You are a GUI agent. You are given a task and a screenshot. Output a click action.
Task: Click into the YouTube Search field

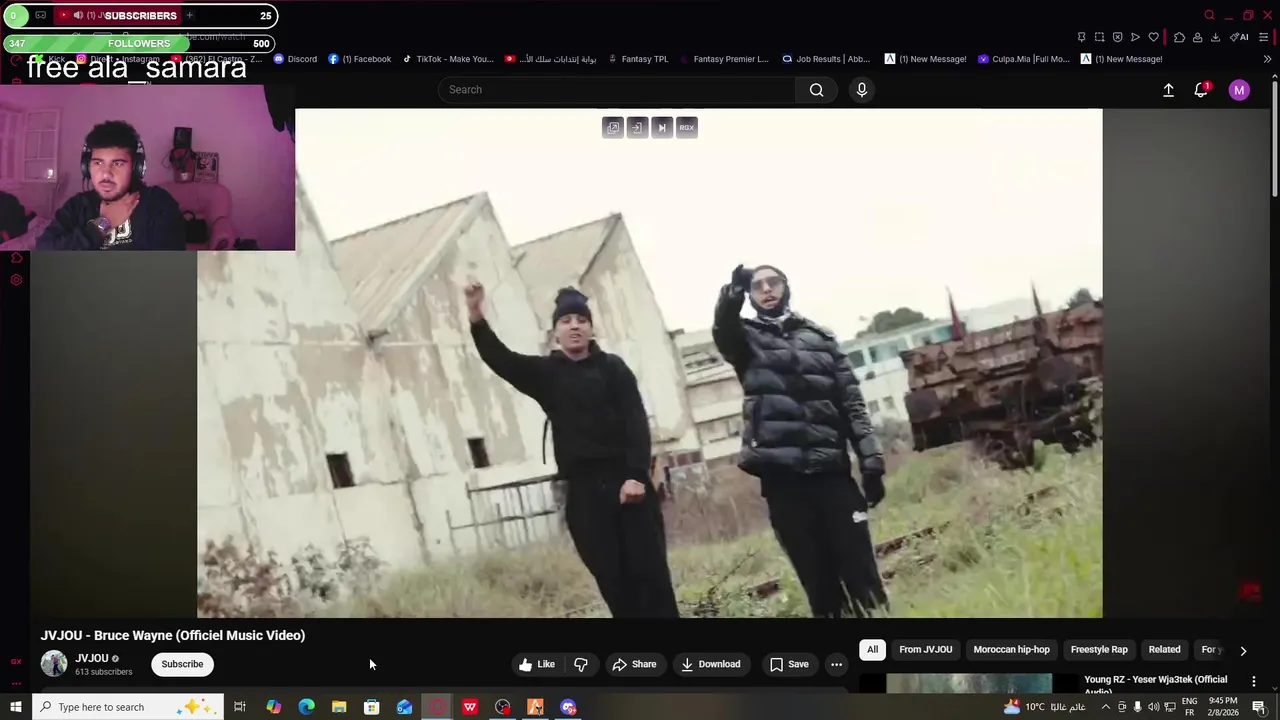(617, 90)
